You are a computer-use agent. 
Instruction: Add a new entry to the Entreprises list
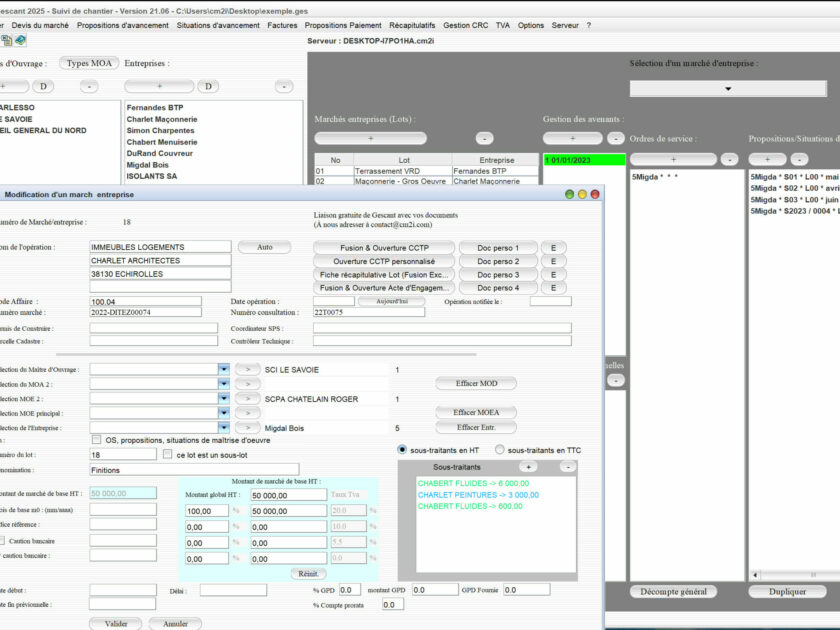159,86
